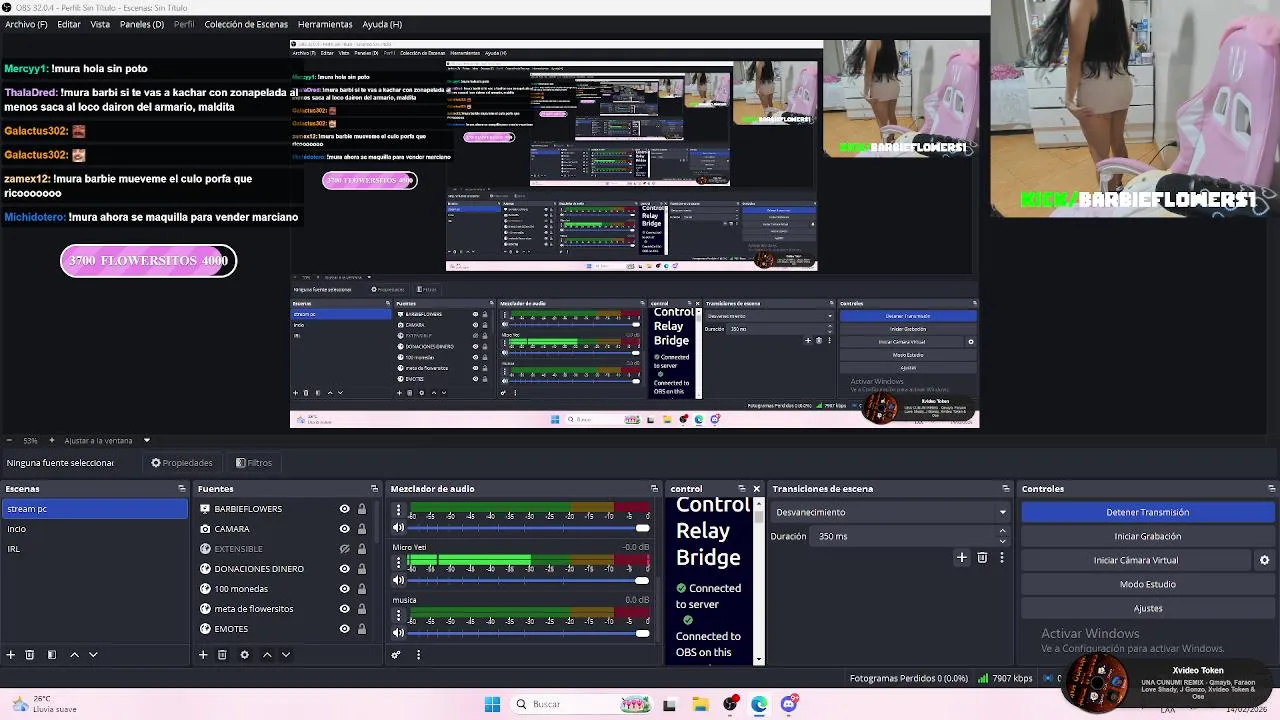Add a transition with the plus icon
This screenshot has width=1280, height=720.
pos(962,557)
